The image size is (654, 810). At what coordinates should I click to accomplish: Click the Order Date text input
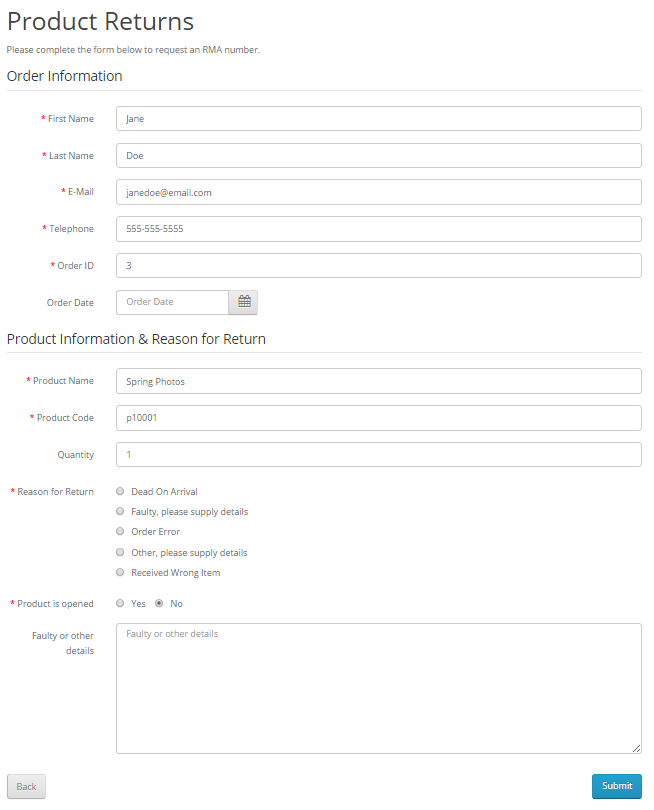(x=173, y=302)
